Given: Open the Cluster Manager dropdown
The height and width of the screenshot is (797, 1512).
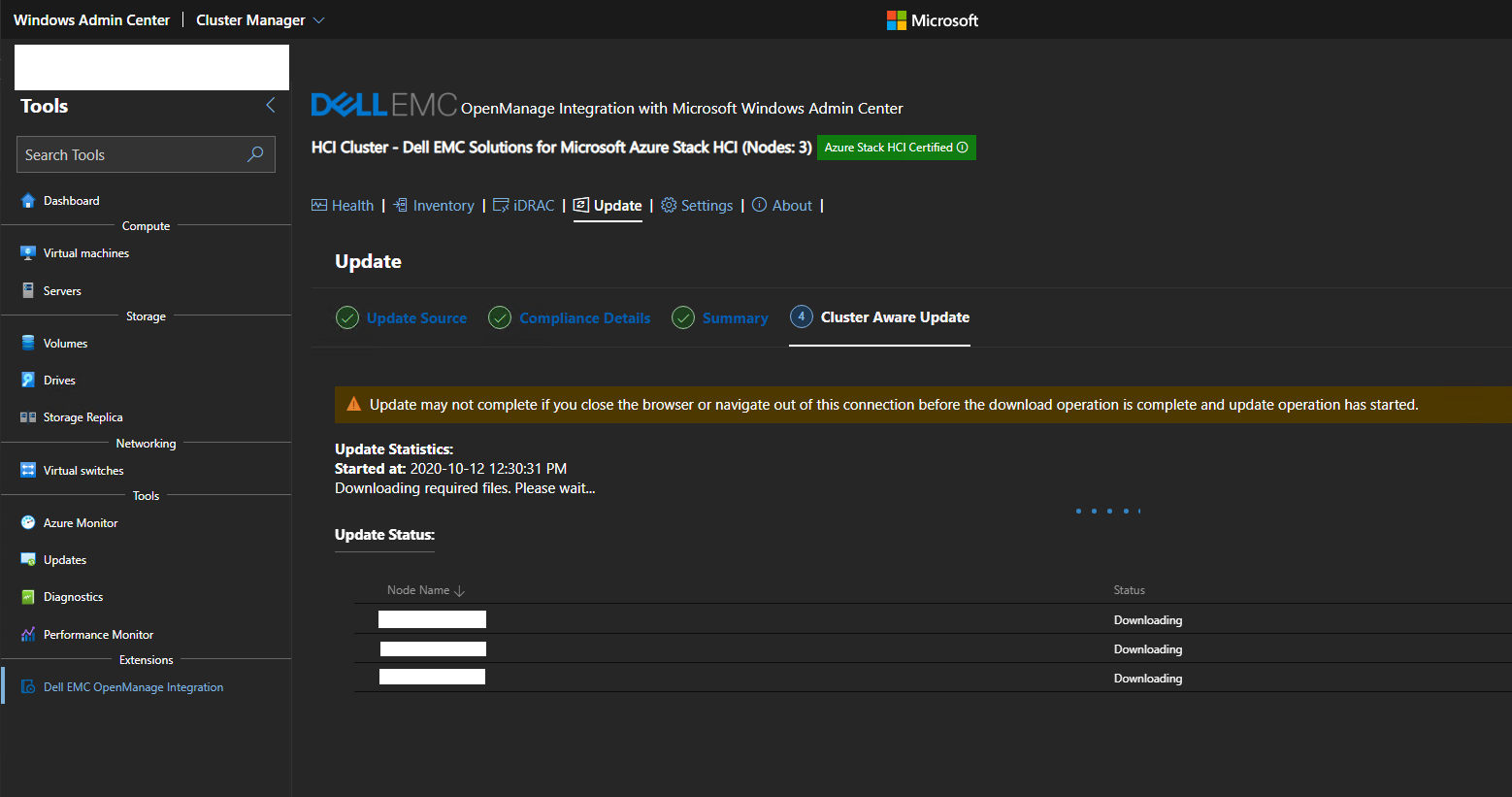Looking at the screenshot, I should [x=260, y=20].
